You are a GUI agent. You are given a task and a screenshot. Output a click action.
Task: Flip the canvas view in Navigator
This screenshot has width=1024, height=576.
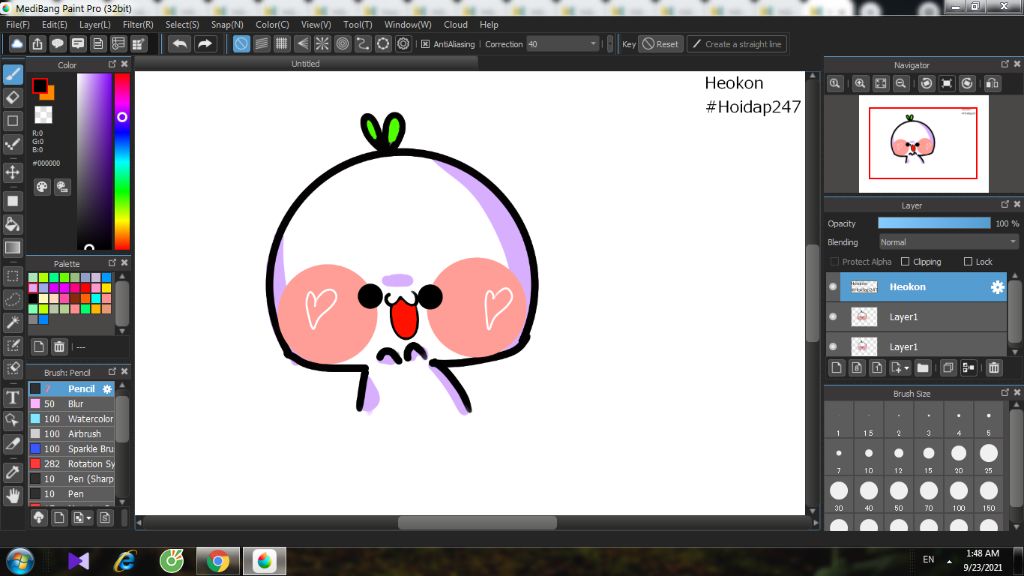pyautogui.click(x=992, y=84)
